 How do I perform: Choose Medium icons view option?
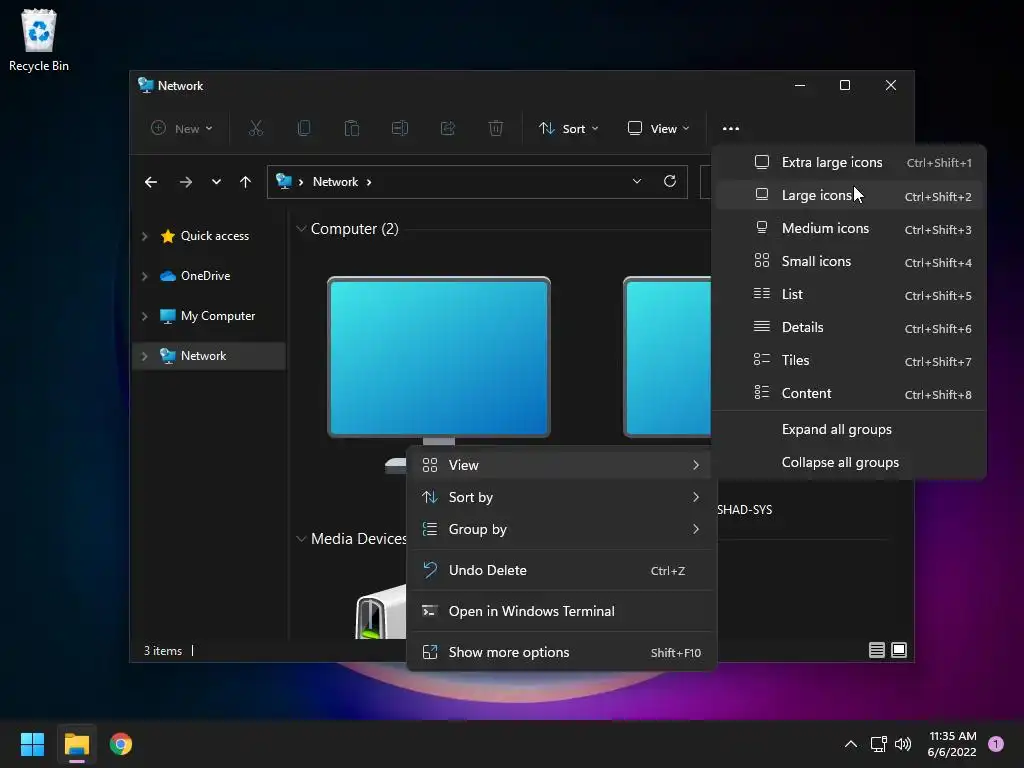tap(849, 229)
